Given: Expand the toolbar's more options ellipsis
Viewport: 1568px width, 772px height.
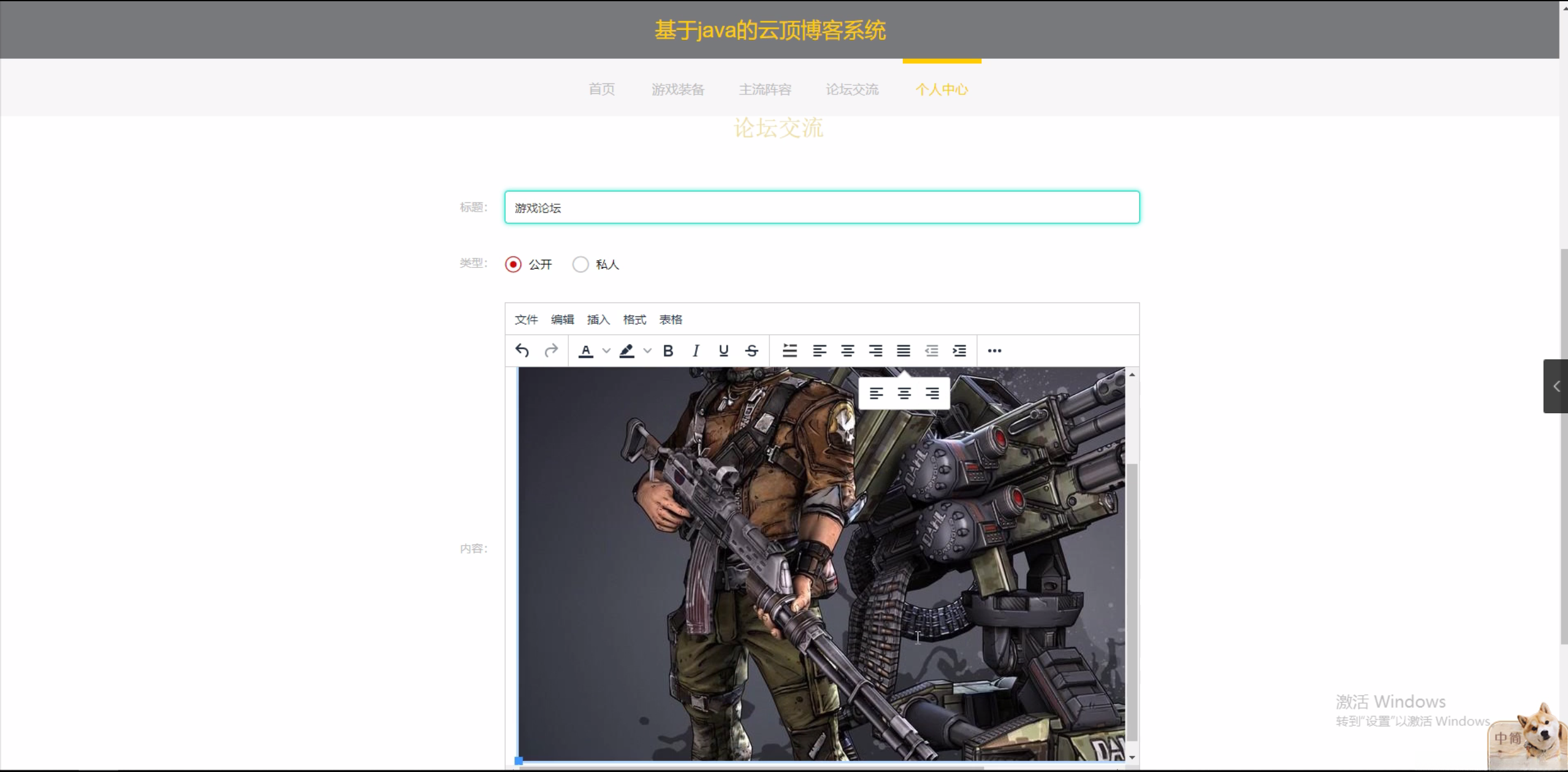Looking at the screenshot, I should pos(994,351).
